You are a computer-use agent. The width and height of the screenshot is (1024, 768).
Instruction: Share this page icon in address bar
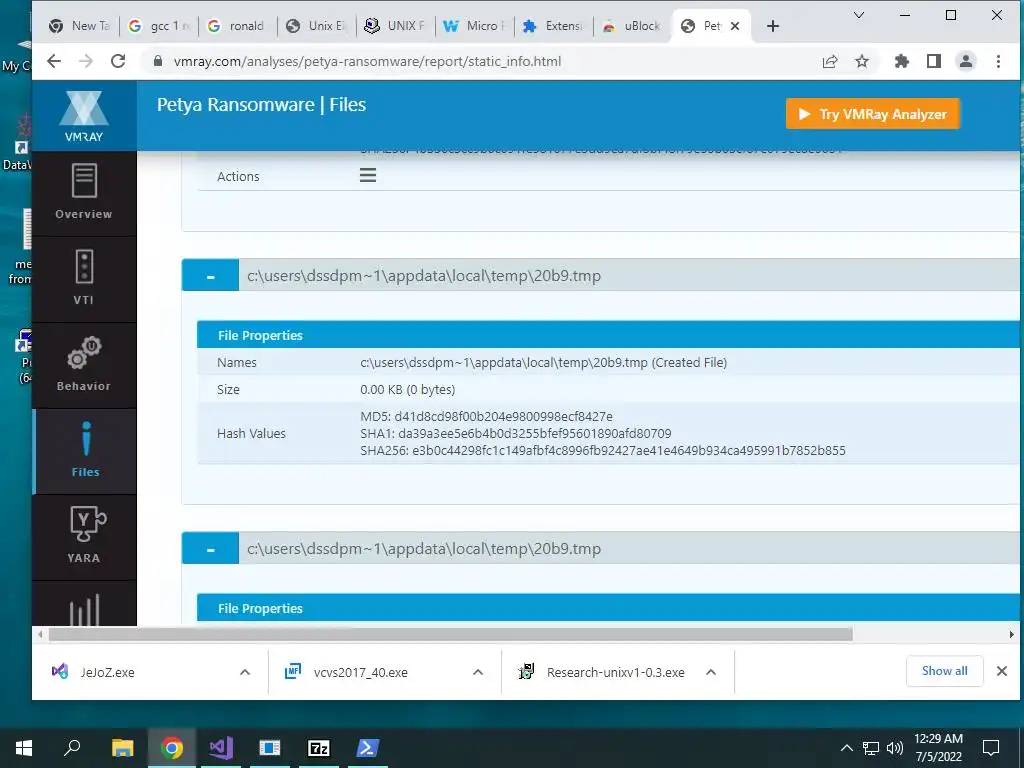(x=830, y=61)
